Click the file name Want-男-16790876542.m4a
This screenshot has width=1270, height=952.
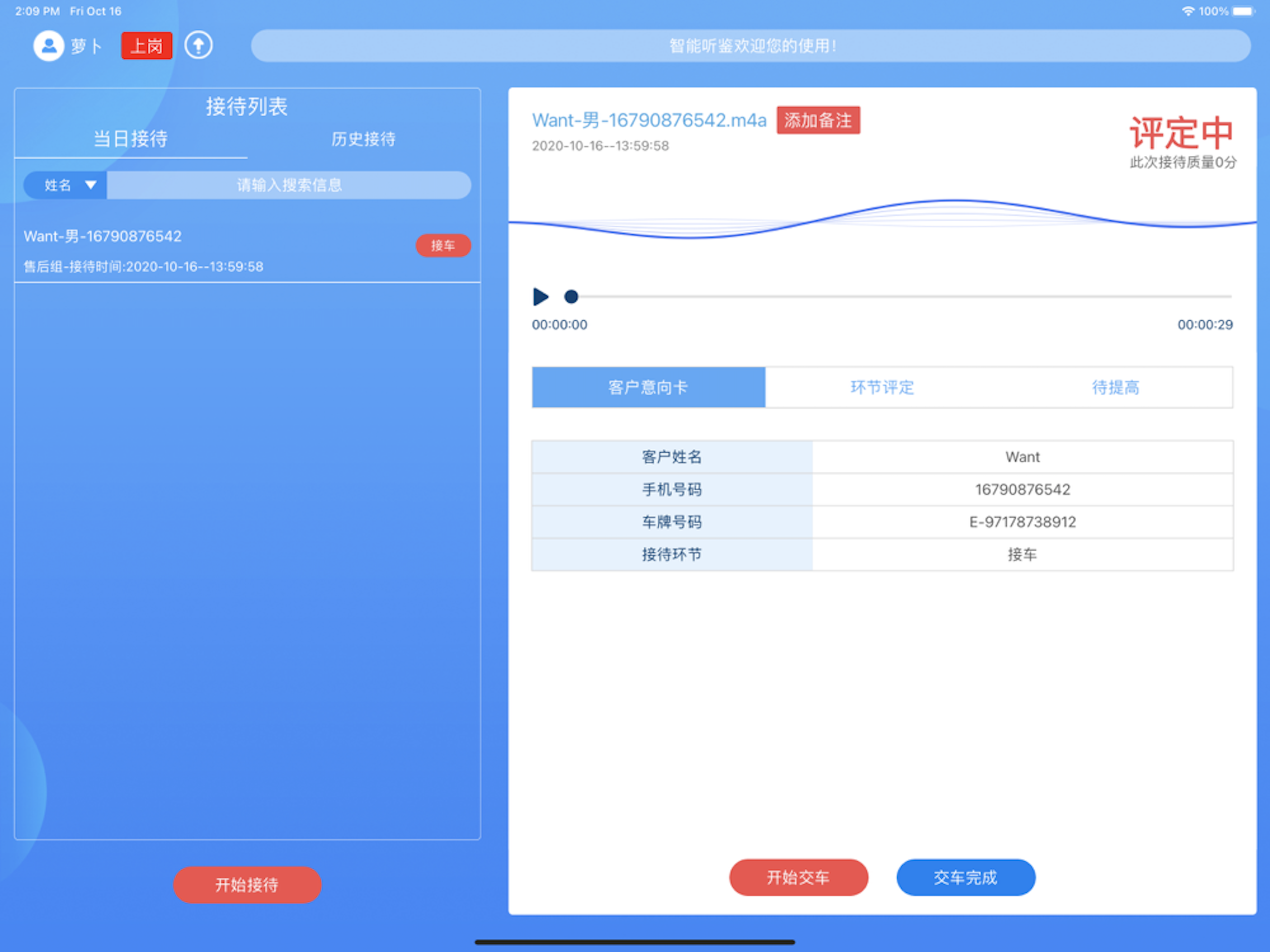[649, 120]
